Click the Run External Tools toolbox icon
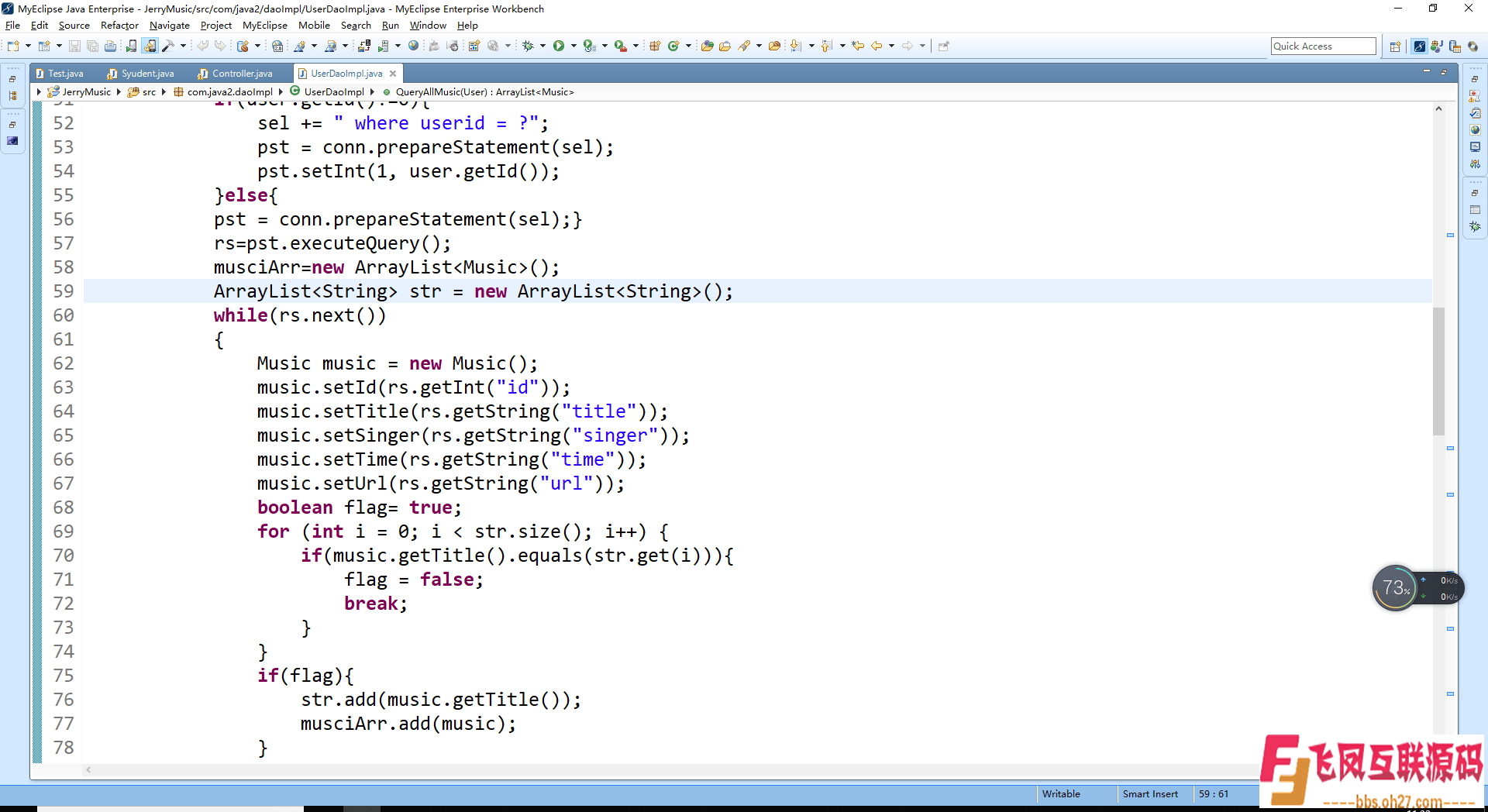This screenshot has width=1488, height=812. (x=620, y=46)
